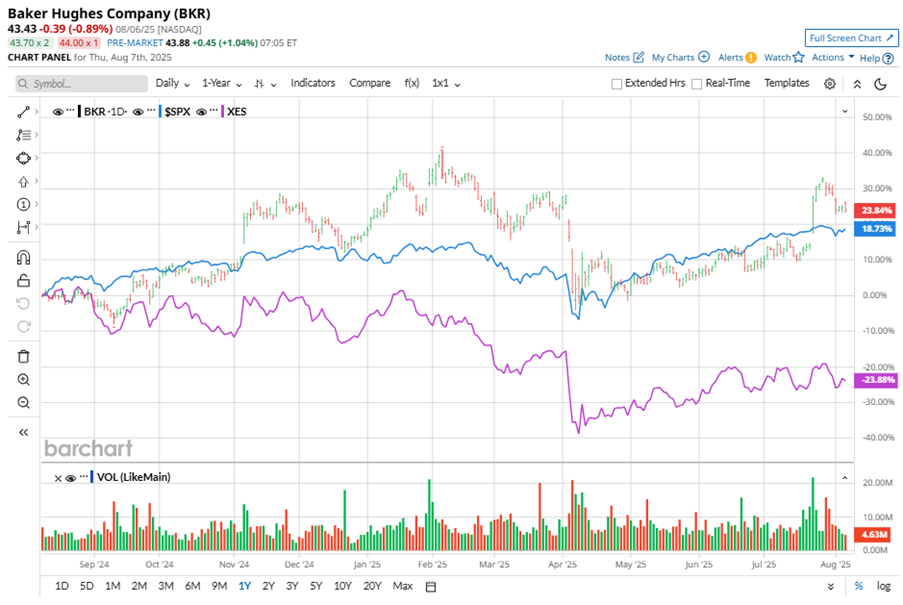The image size is (903, 605).
Task: Open the Indicators menu
Action: [313, 83]
